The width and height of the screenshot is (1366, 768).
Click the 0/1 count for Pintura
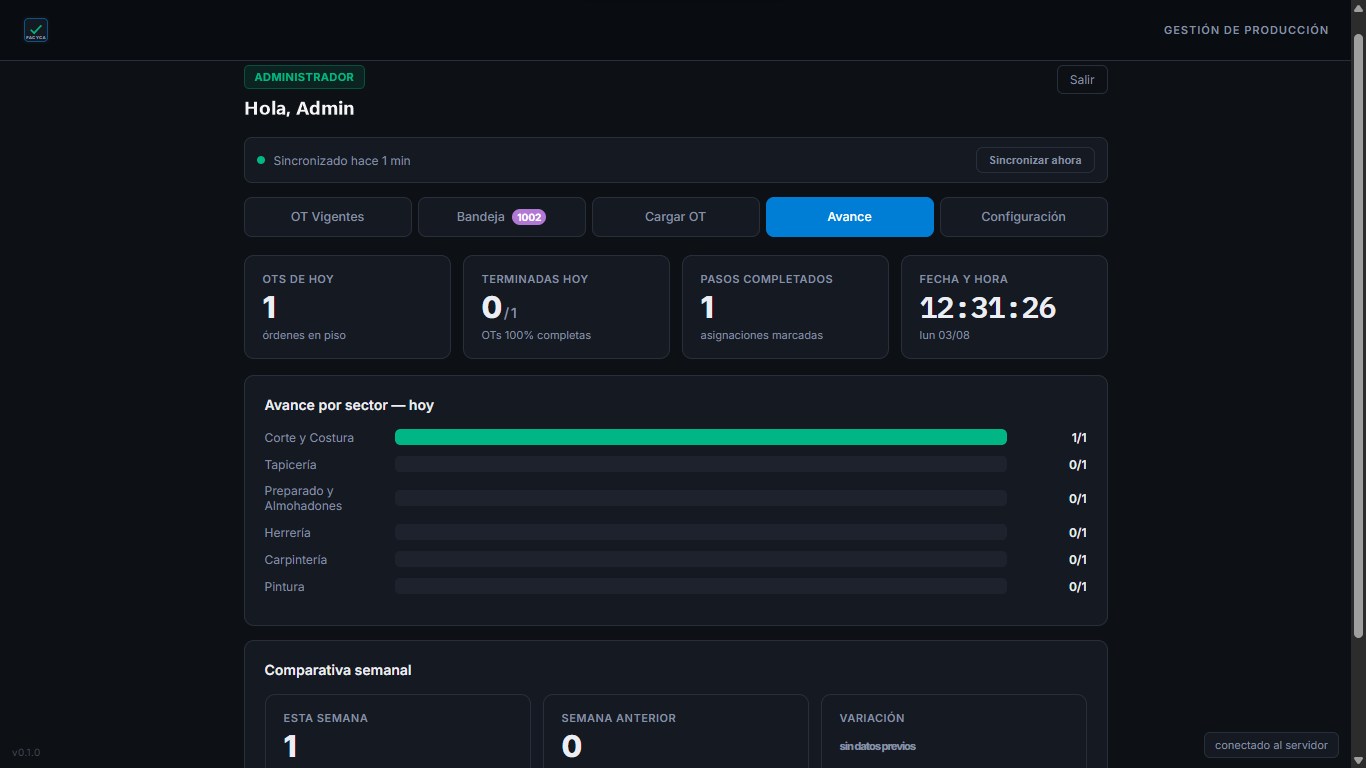point(1078,586)
